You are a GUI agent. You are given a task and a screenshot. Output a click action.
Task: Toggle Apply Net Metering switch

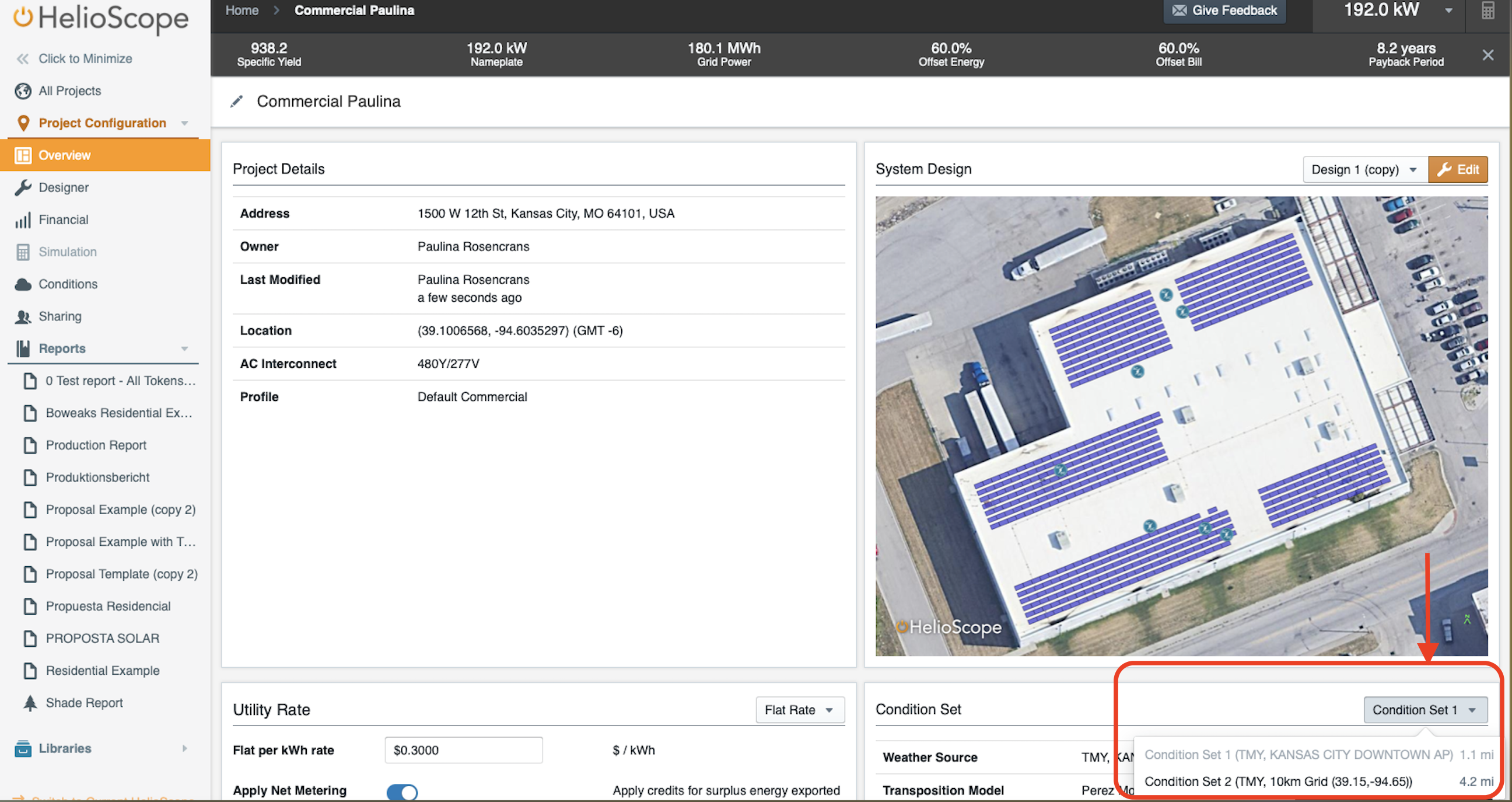tap(402, 791)
